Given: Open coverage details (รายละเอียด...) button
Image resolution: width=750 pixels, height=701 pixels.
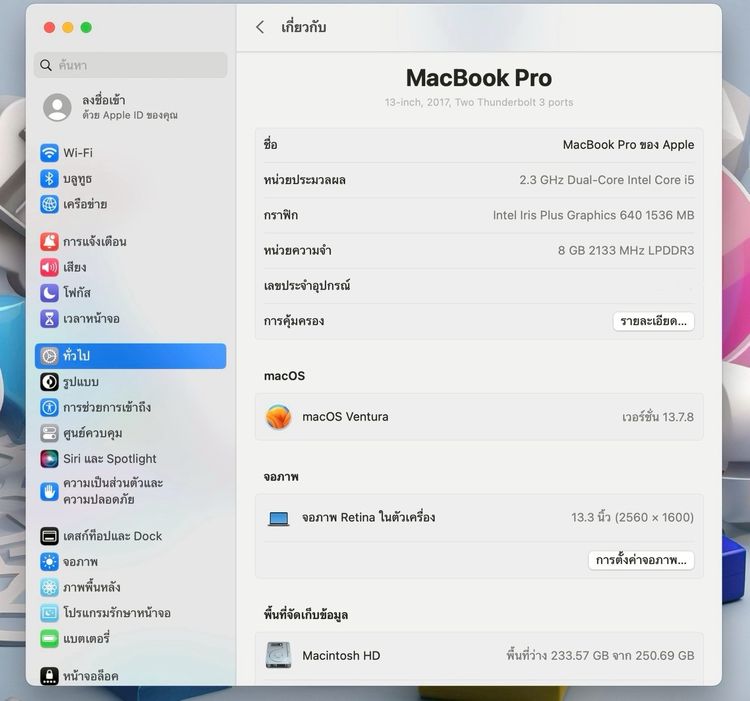Looking at the screenshot, I should tap(653, 321).
